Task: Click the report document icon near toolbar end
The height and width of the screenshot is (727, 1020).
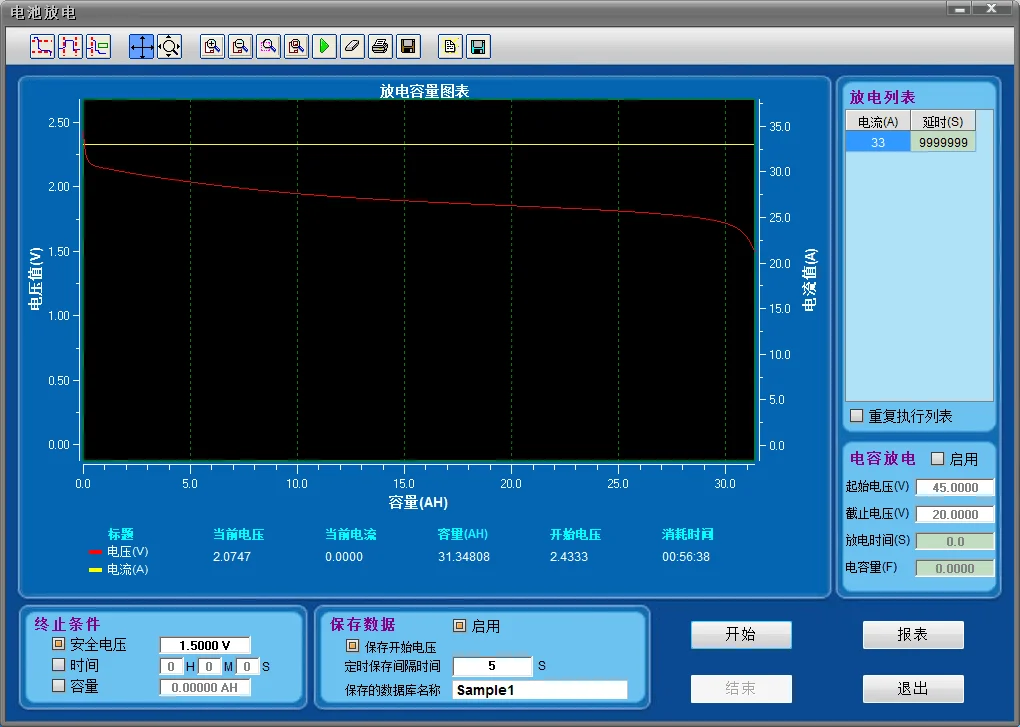Action: [x=449, y=46]
